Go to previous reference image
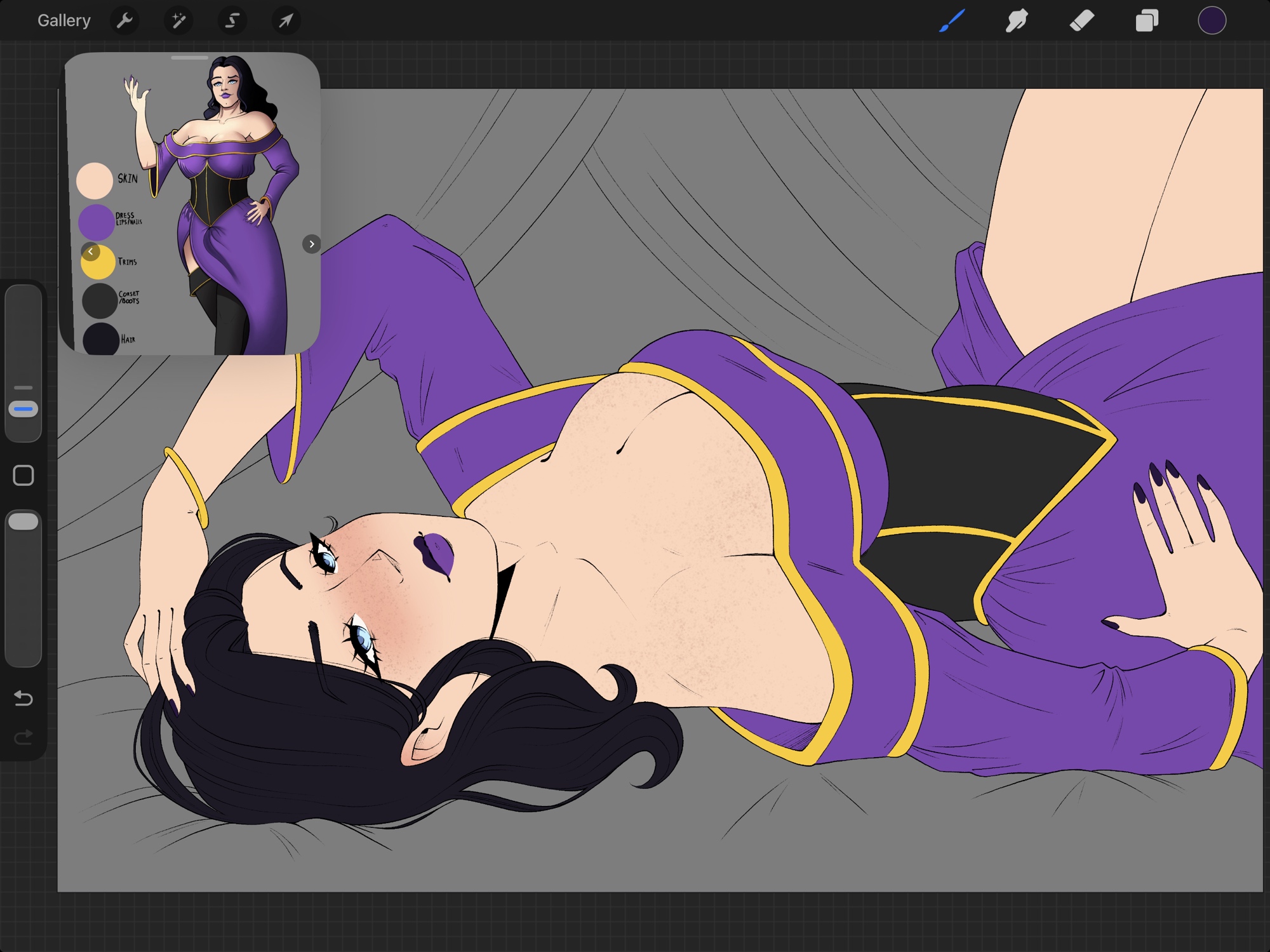The width and height of the screenshot is (1270, 952). point(91,251)
